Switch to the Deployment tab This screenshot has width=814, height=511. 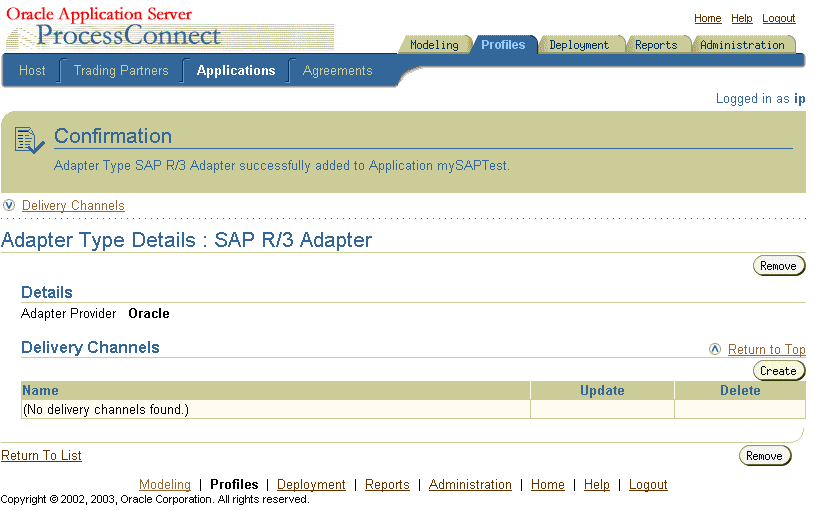click(579, 45)
